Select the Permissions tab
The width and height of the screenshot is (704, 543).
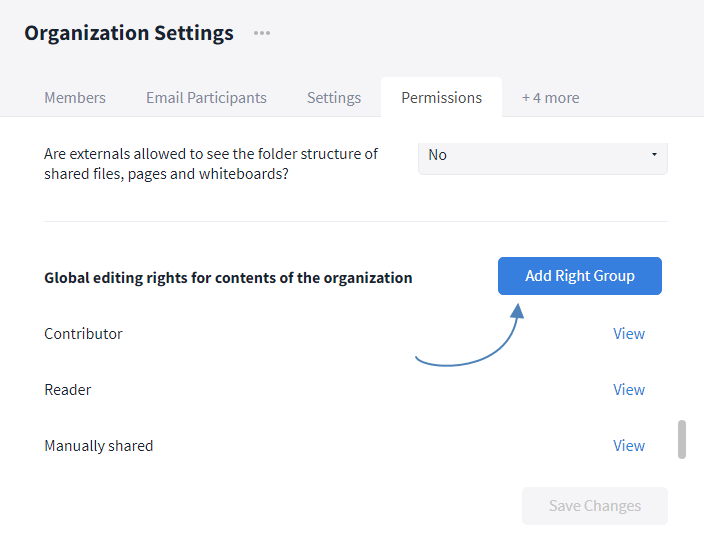441,97
